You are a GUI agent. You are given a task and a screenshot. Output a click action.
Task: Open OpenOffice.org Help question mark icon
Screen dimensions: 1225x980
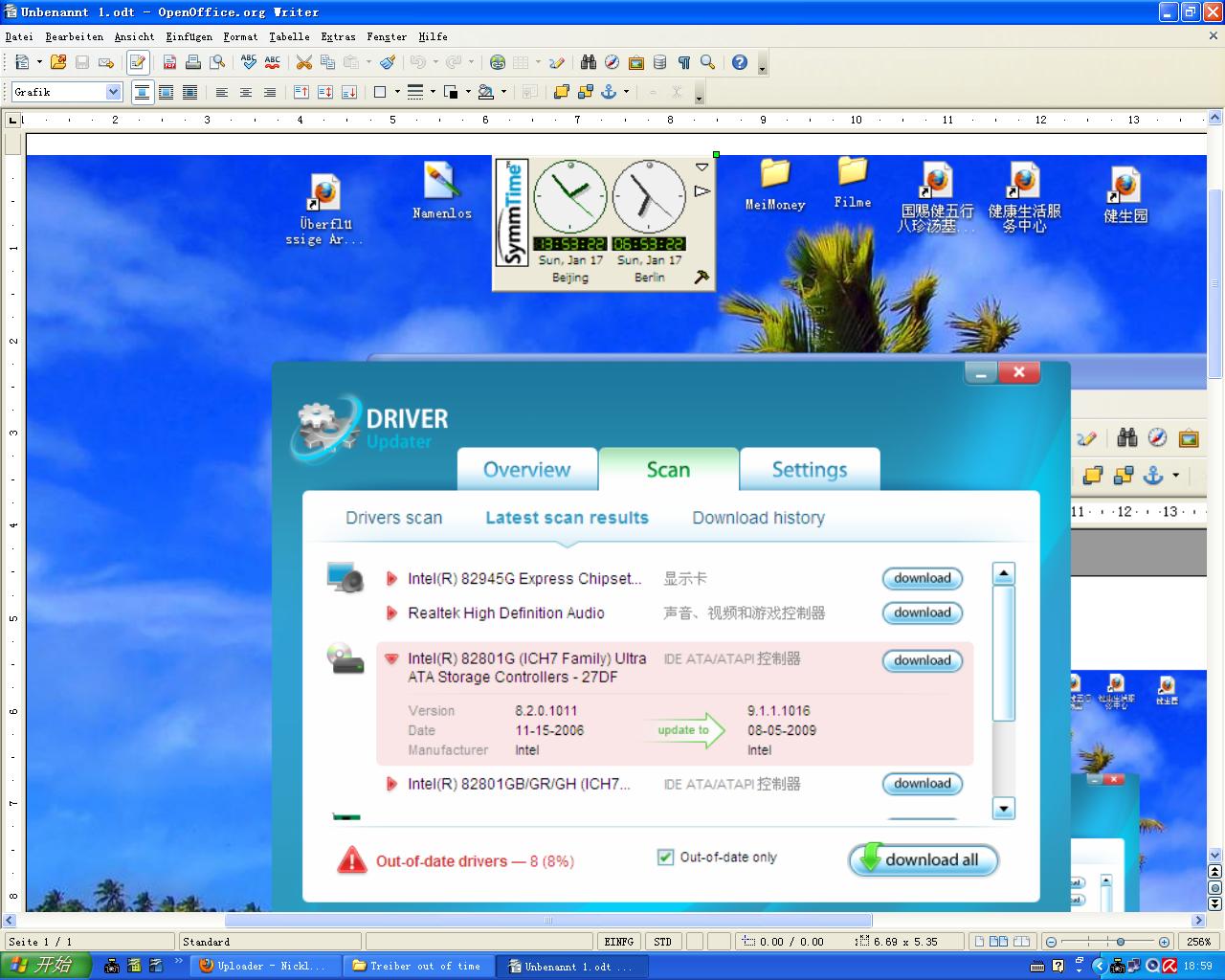pos(740,62)
